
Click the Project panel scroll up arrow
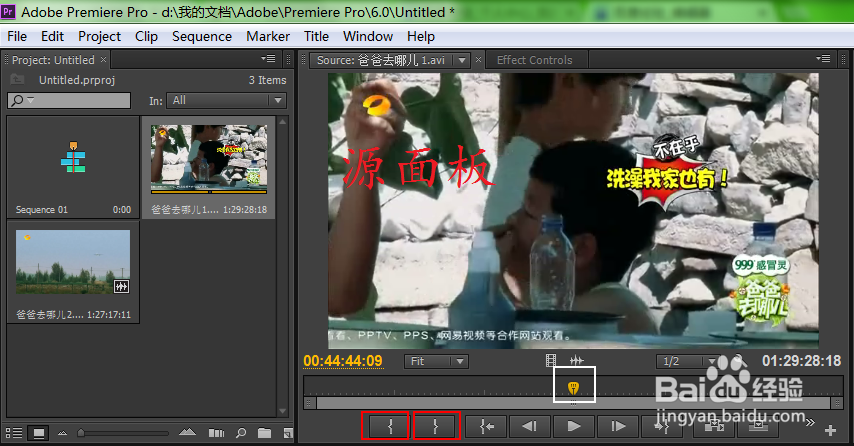(x=282, y=122)
